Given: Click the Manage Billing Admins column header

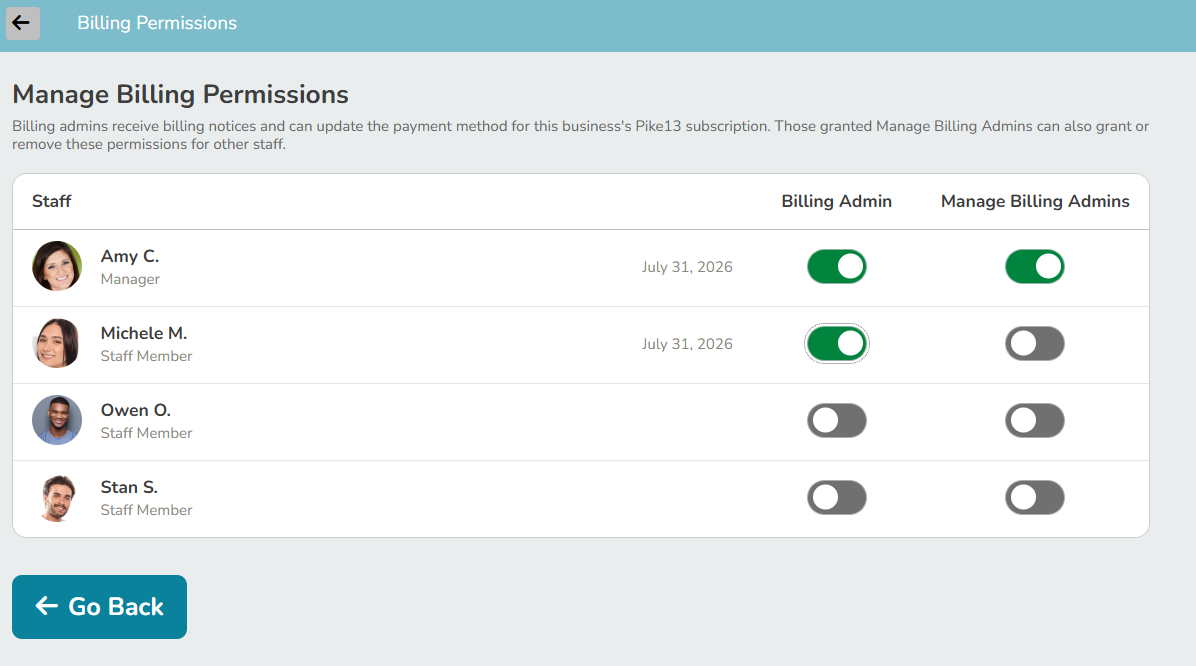Looking at the screenshot, I should coord(1035,201).
